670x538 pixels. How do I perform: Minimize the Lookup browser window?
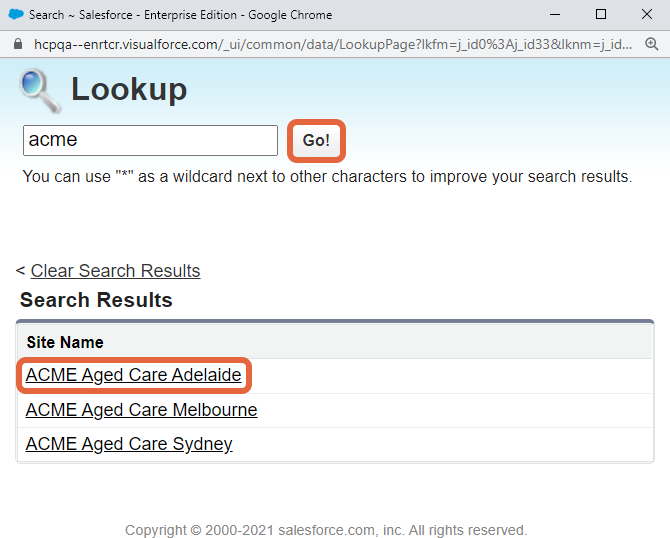(x=555, y=15)
